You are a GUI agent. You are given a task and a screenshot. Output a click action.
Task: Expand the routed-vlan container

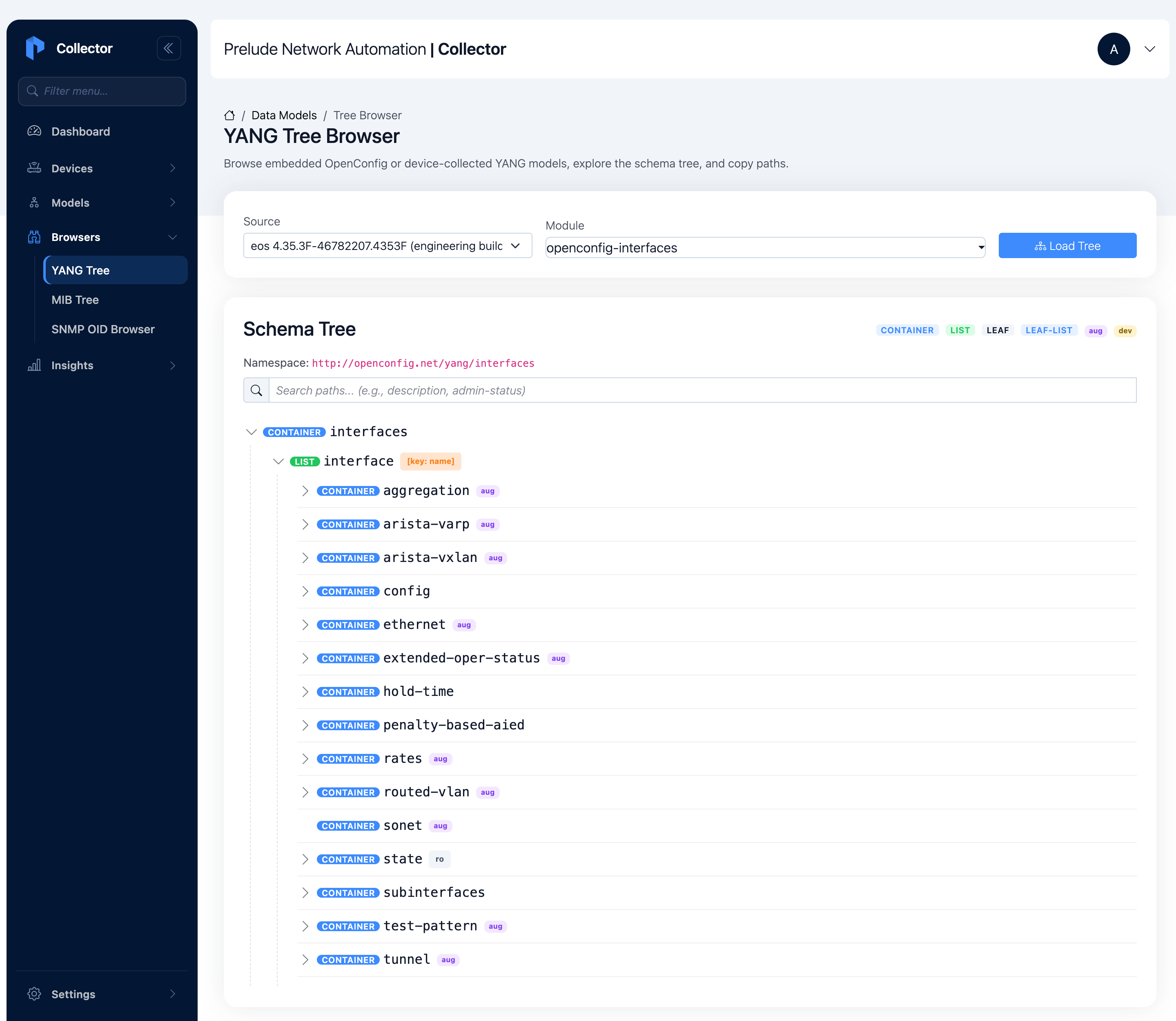pos(305,792)
